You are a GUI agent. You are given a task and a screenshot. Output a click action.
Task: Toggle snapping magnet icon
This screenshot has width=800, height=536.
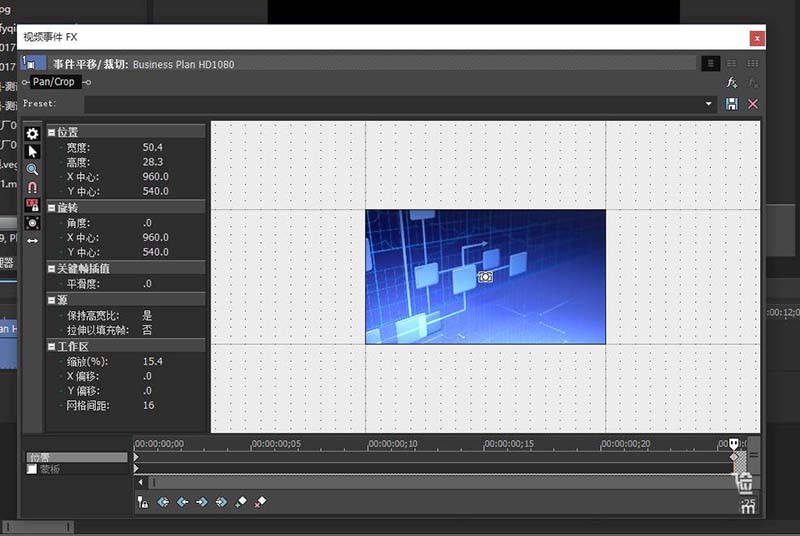coord(32,187)
